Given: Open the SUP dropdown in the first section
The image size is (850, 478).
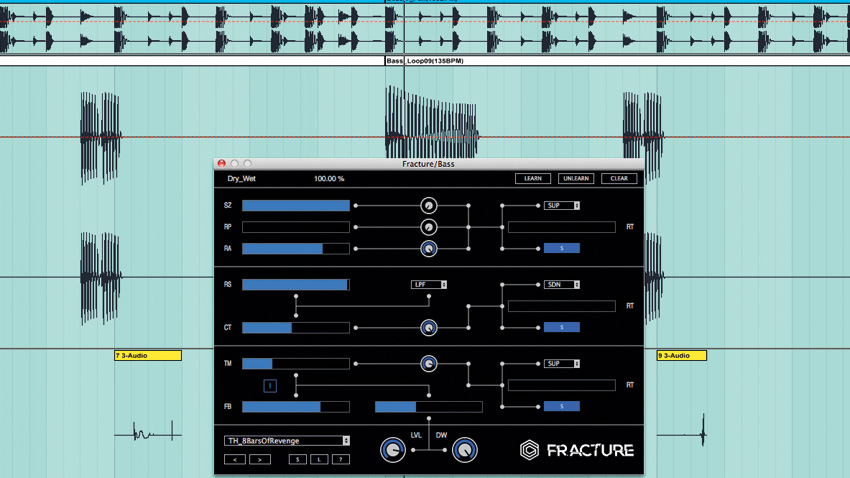Looking at the screenshot, I should pos(562,205).
